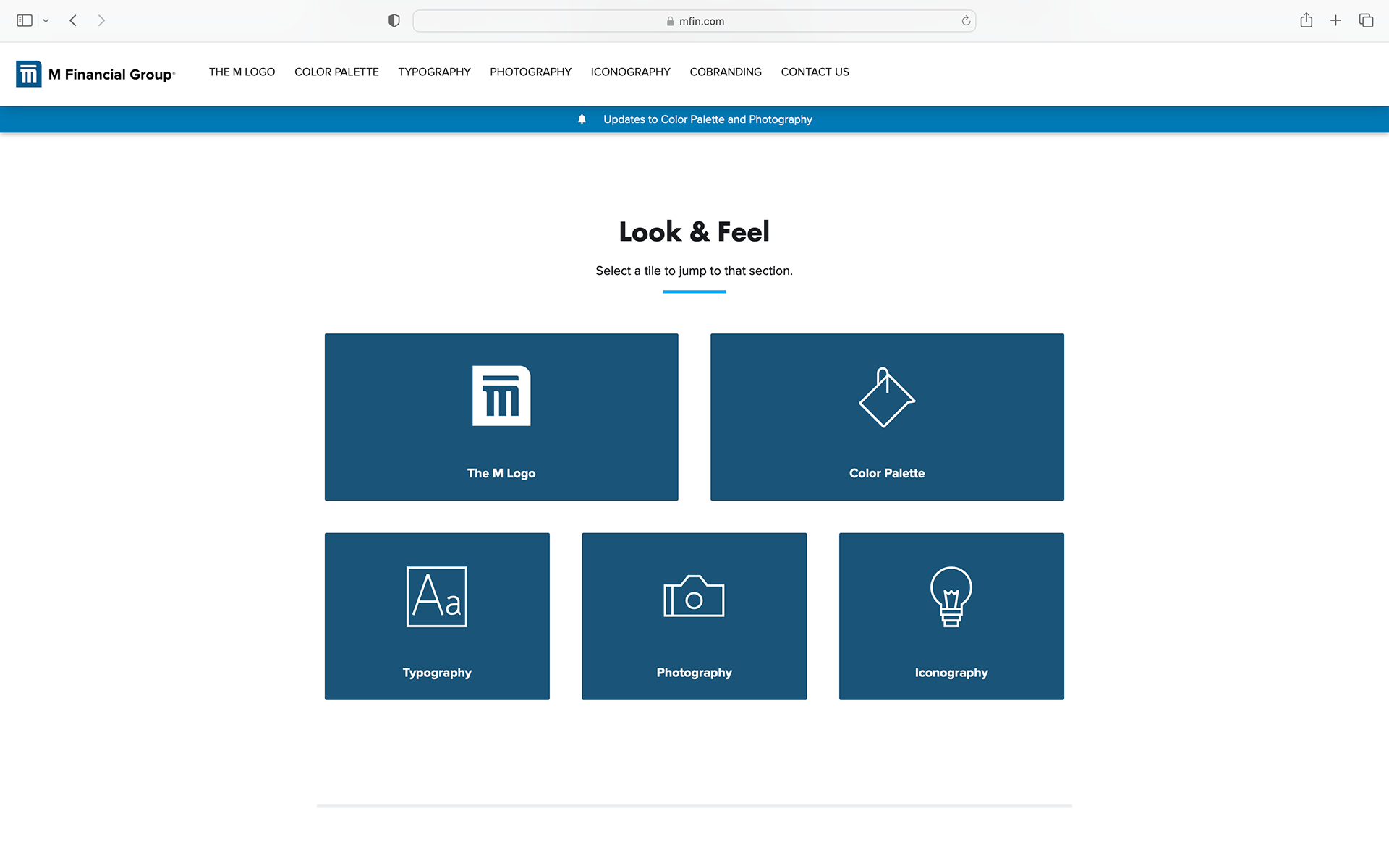
Task: Open COBRANDING nav menu item
Action: [x=726, y=72]
